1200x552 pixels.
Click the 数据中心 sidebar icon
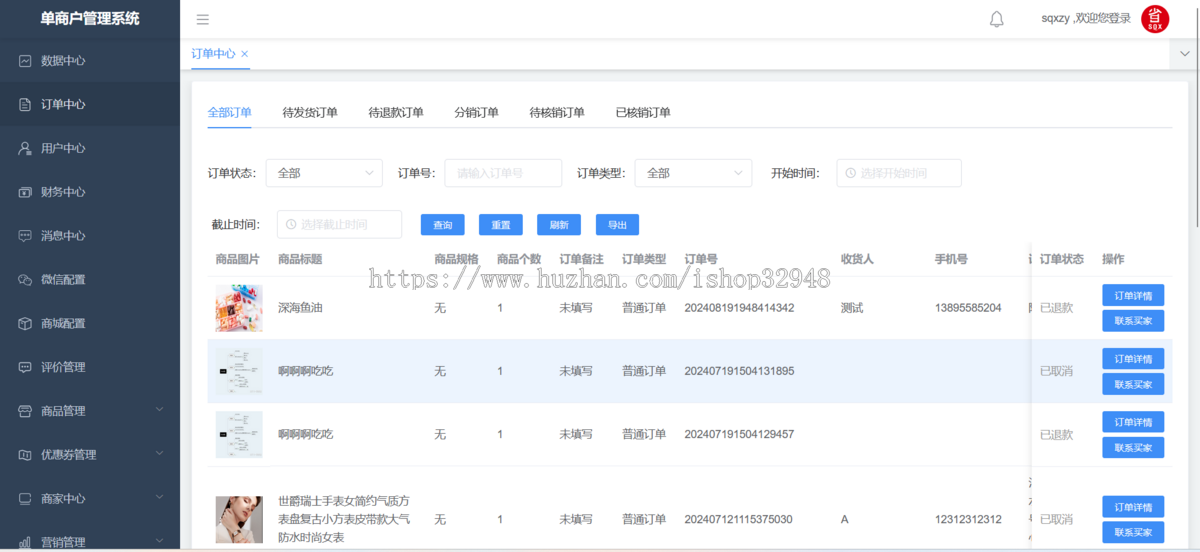coord(25,61)
